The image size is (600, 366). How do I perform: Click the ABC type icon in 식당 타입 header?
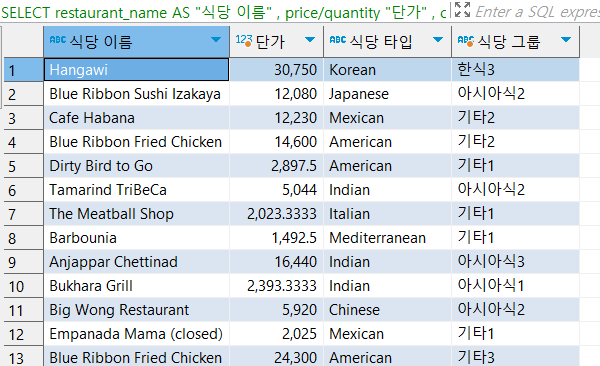click(x=338, y=40)
